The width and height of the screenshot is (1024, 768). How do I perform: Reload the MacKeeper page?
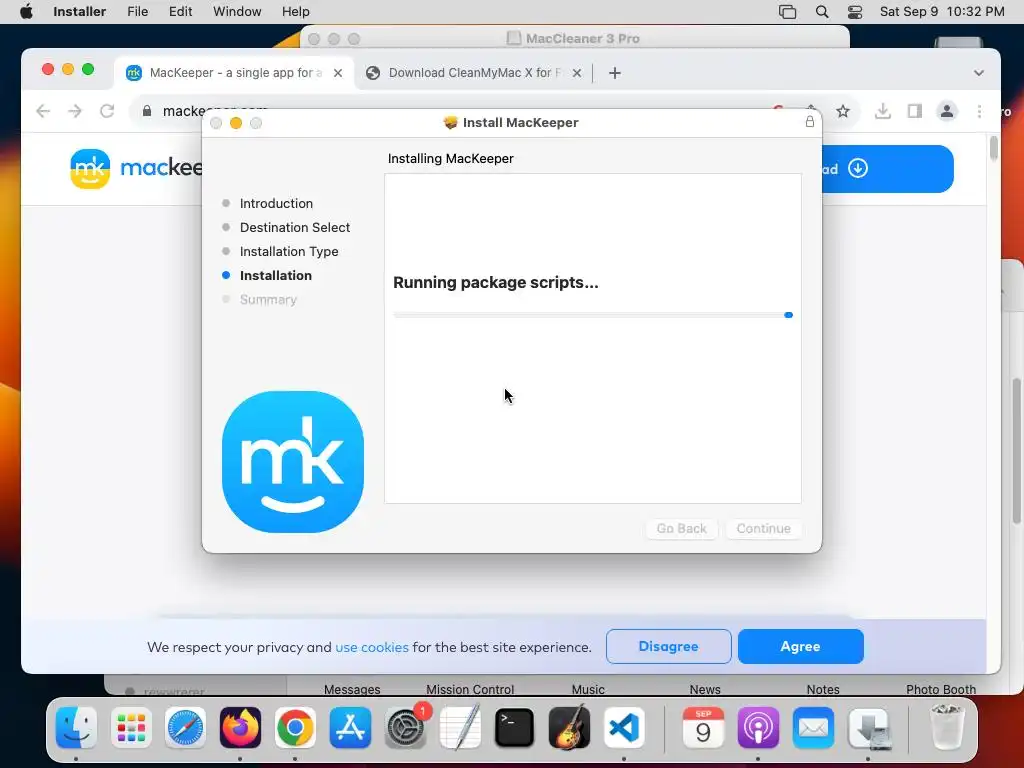pos(107,111)
